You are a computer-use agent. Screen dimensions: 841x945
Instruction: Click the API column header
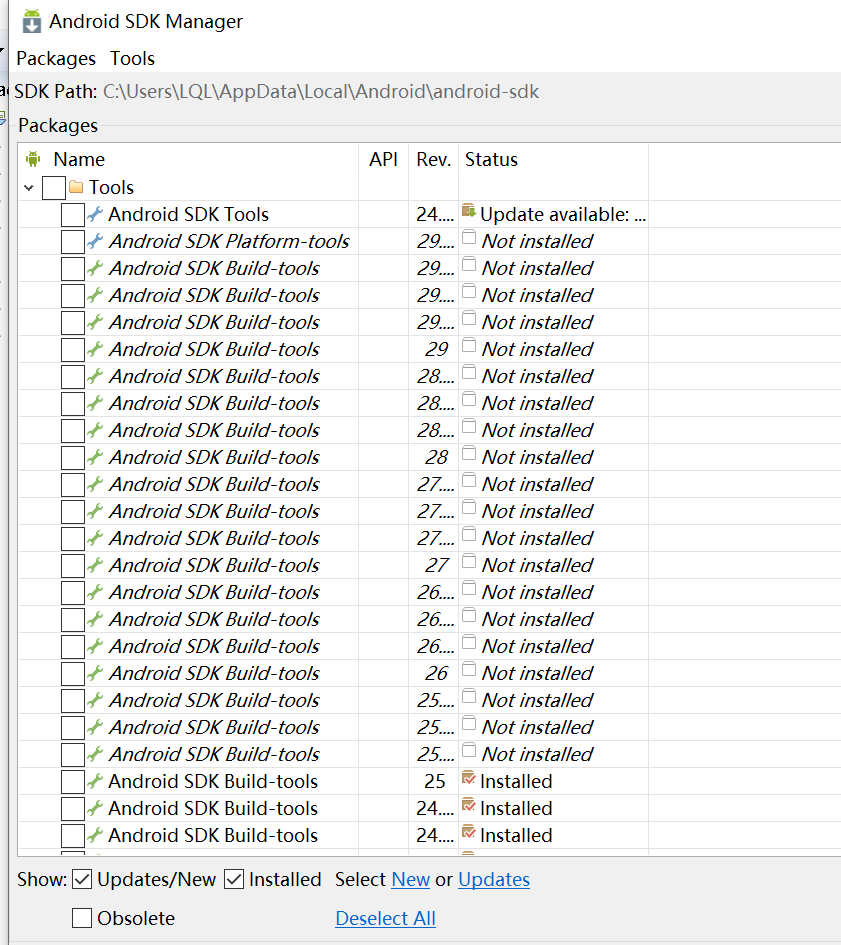click(x=383, y=159)
